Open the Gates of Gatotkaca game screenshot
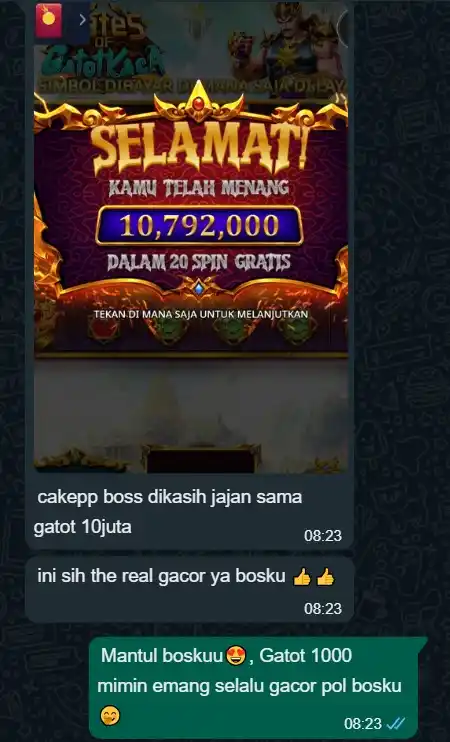Viewport: 450px width, 742px height. click(191, 237)
